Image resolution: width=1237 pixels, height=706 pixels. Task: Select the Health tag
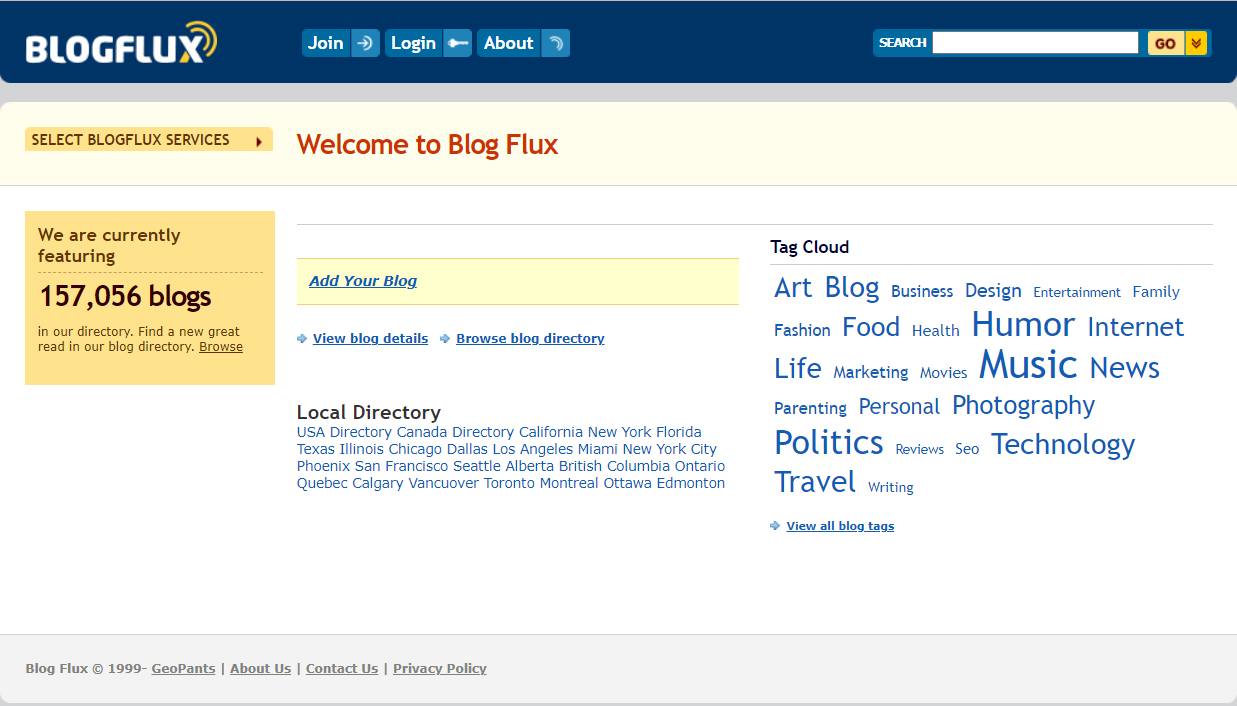[x=936, y=331]
